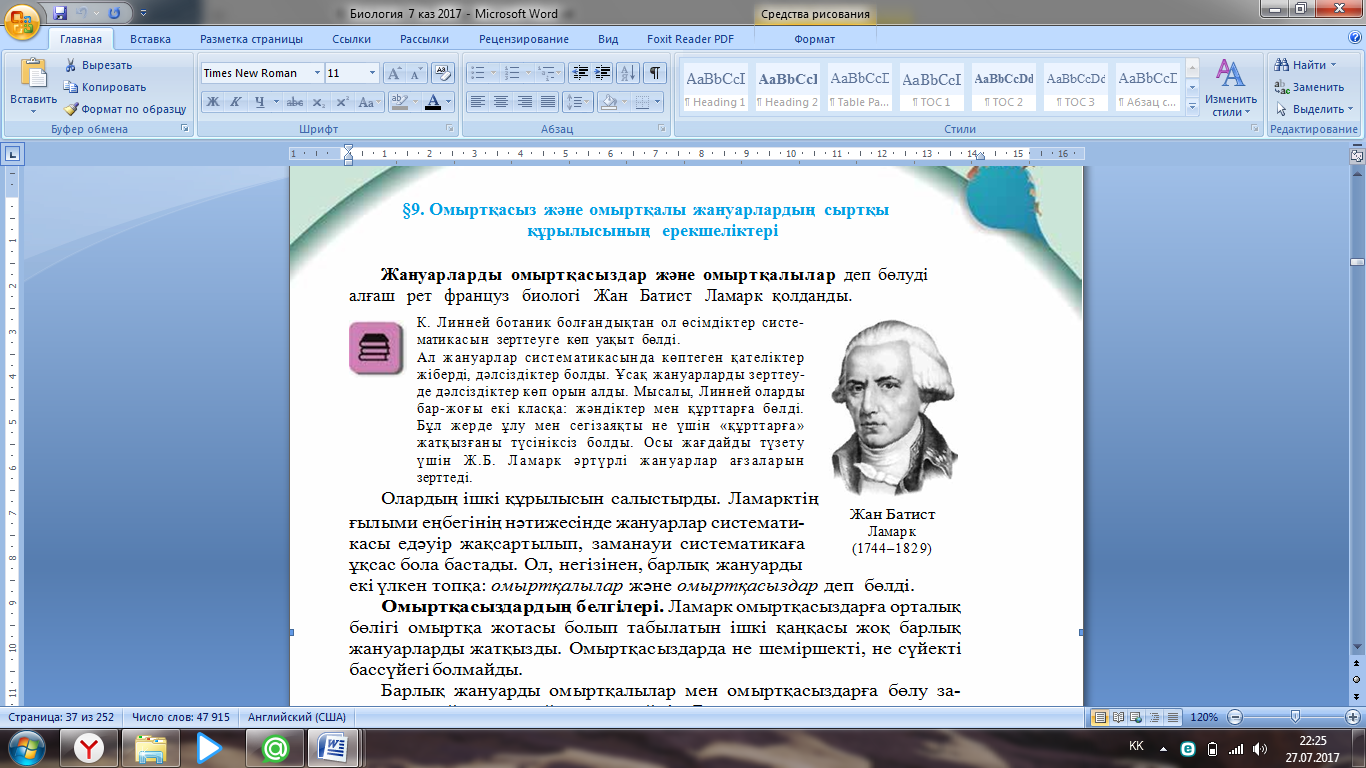Expand the Выделить selection dropdown
Screen dimensions: 1366x768
(1347, 109)
